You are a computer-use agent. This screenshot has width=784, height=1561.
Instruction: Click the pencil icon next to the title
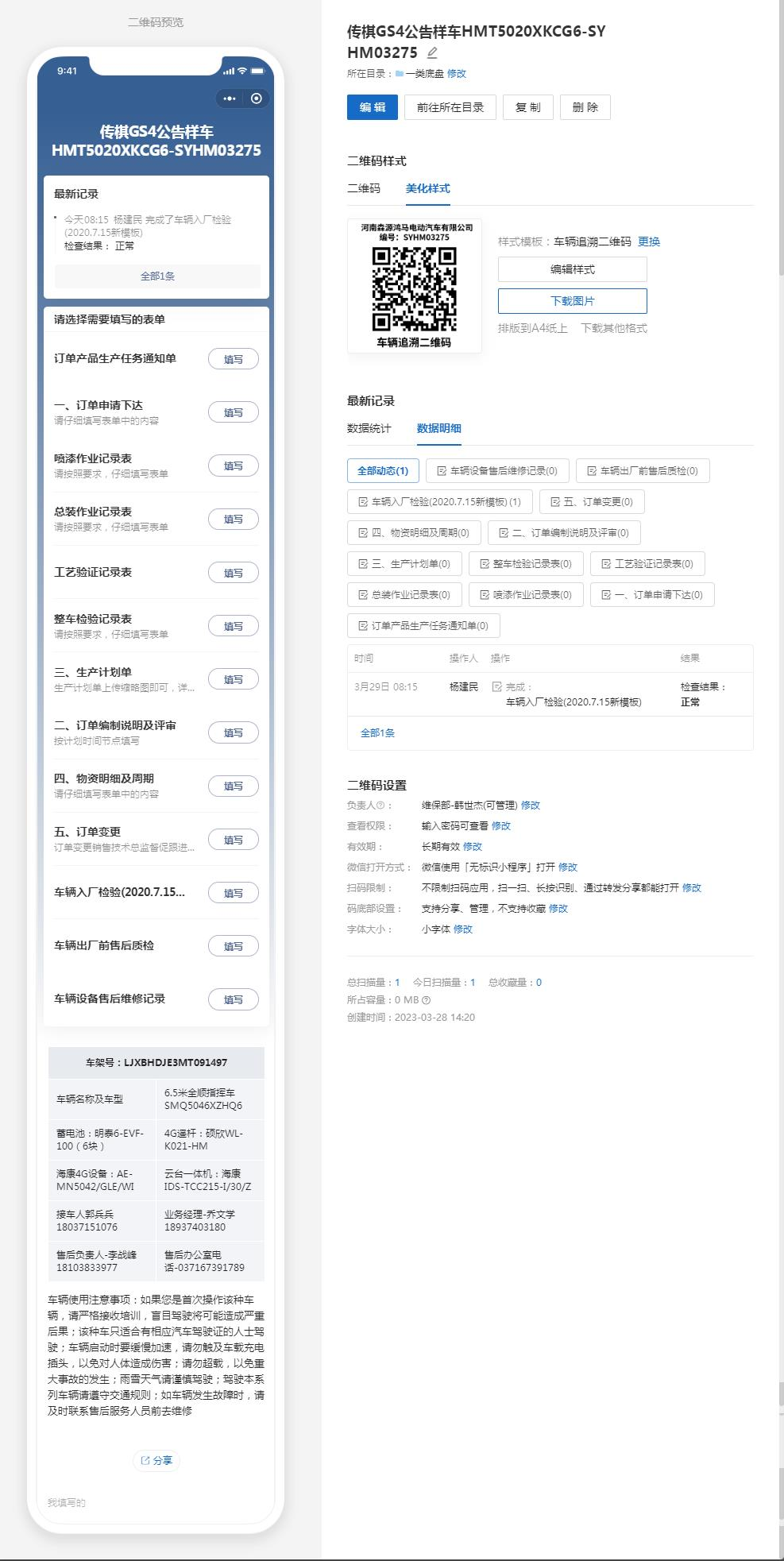coord(432,53)
